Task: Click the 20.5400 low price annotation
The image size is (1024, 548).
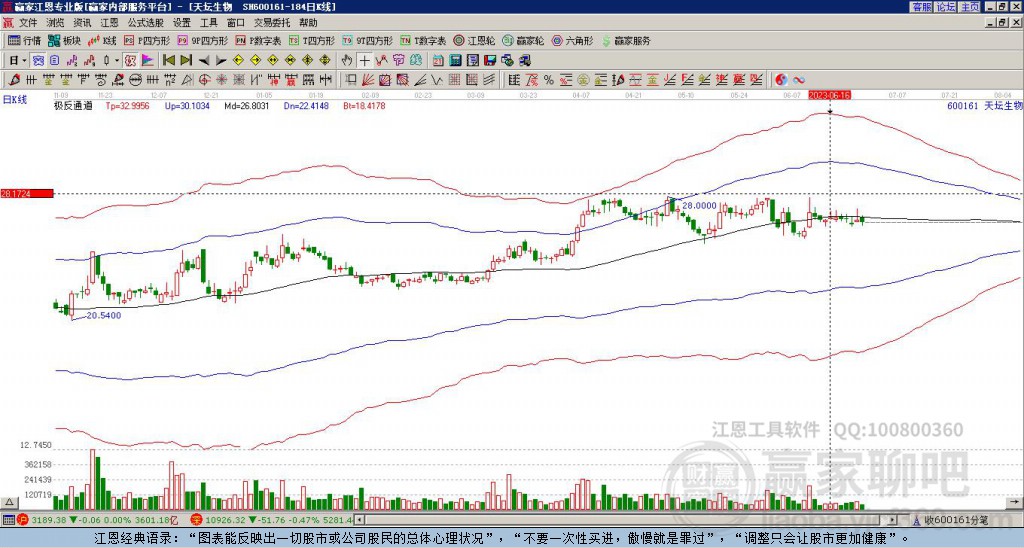Action: (x=104, y=315)
